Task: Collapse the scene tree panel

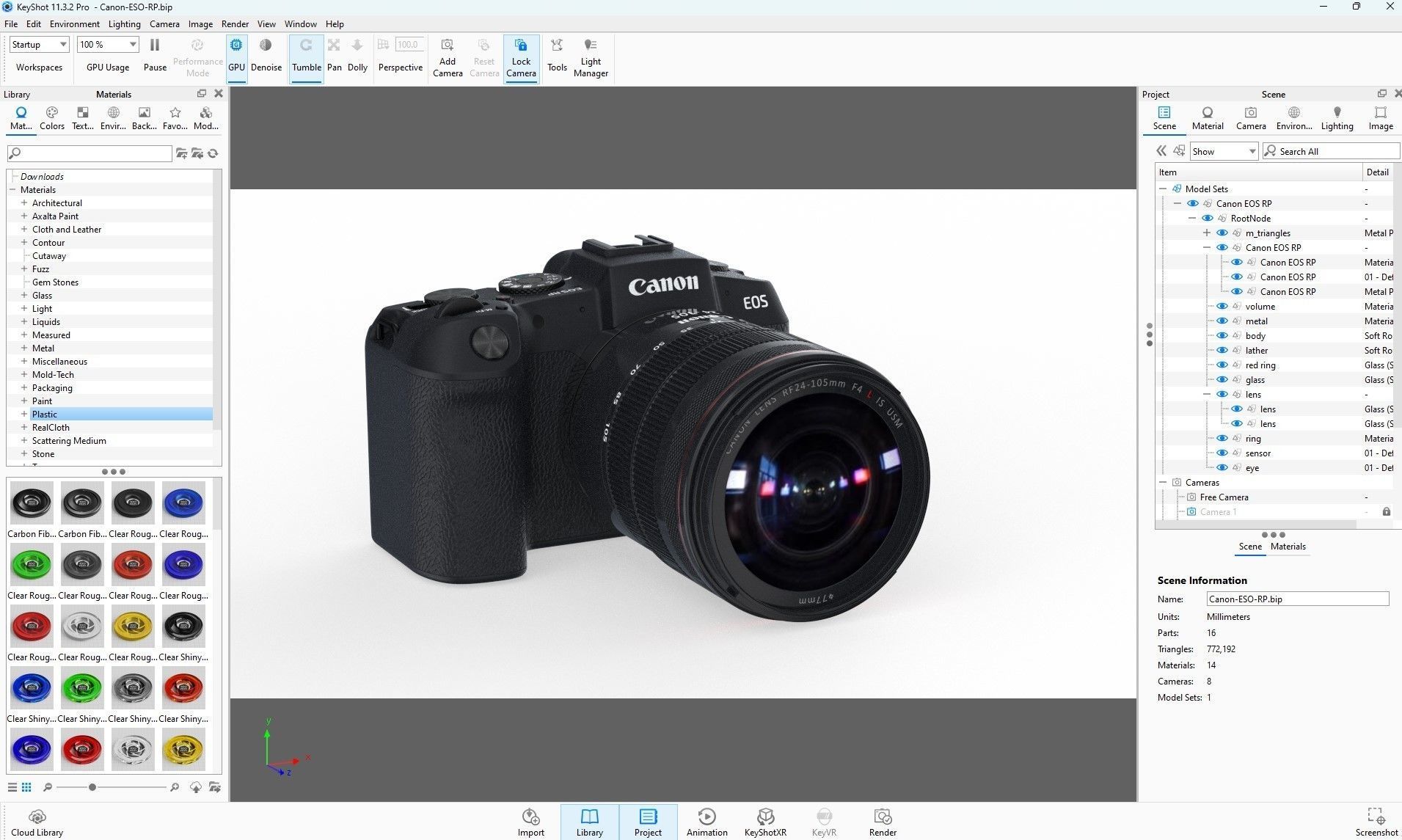Action: (x=1161, y=151)
